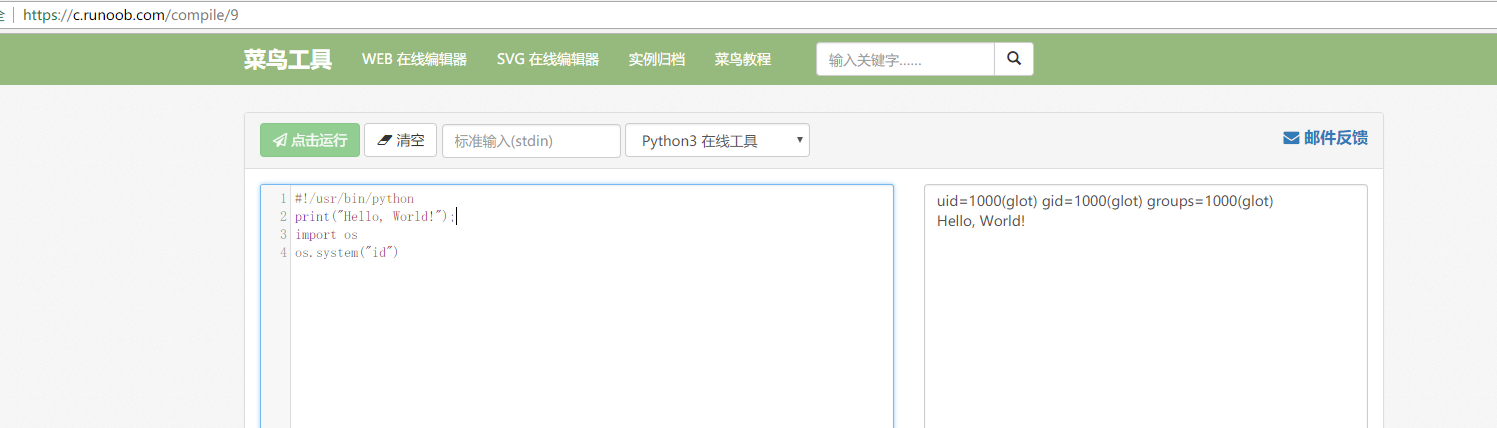Open 邮件反馈 envelope feedback link

(1325, 138)
